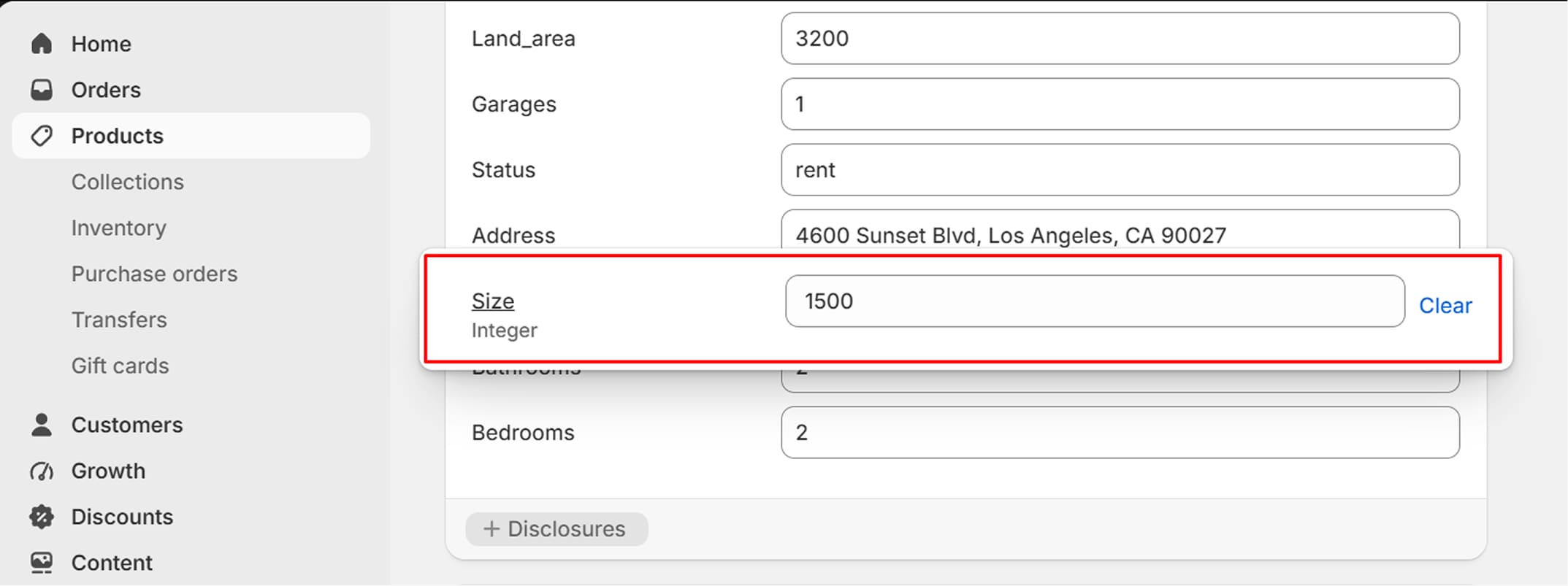
Task: Open Purchase orders page
Action: click(155, 274)
